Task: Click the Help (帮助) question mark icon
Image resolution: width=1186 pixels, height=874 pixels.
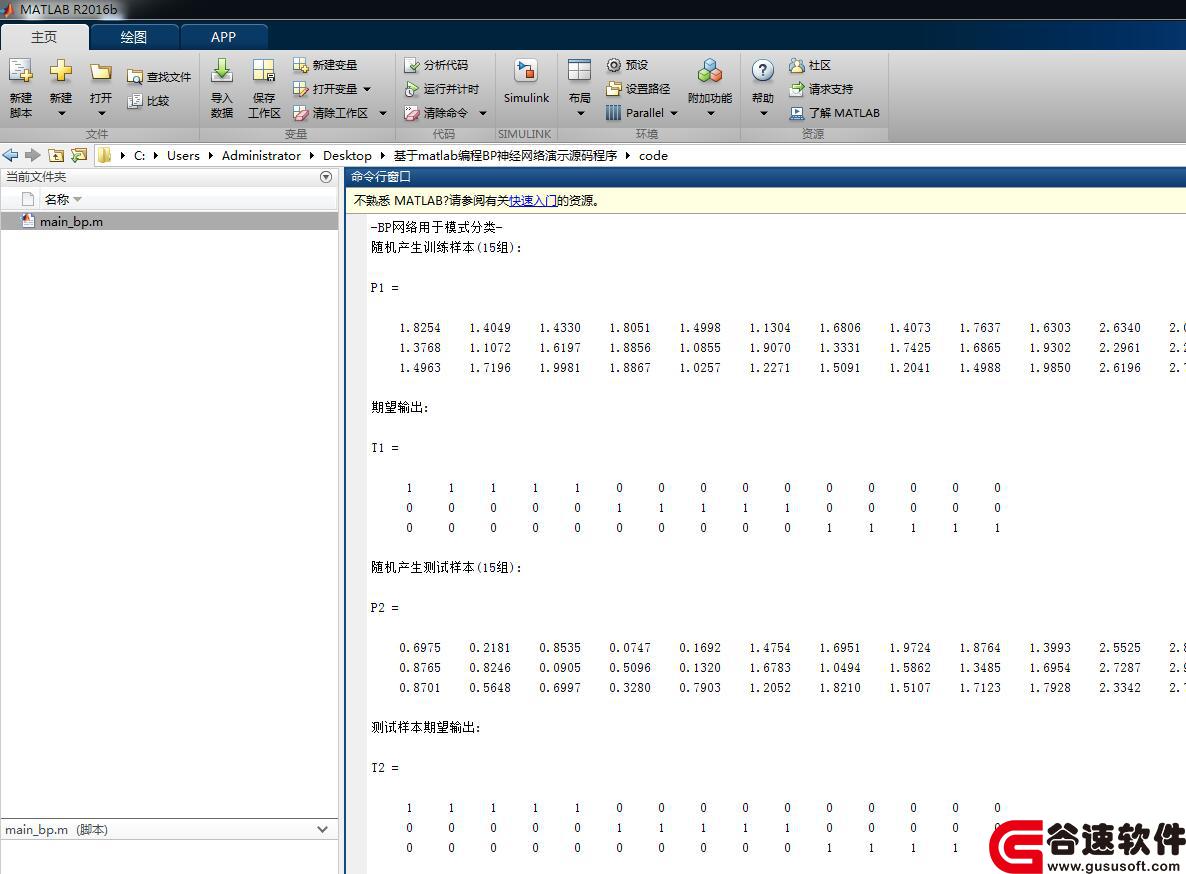Action: tap(762, 71)
